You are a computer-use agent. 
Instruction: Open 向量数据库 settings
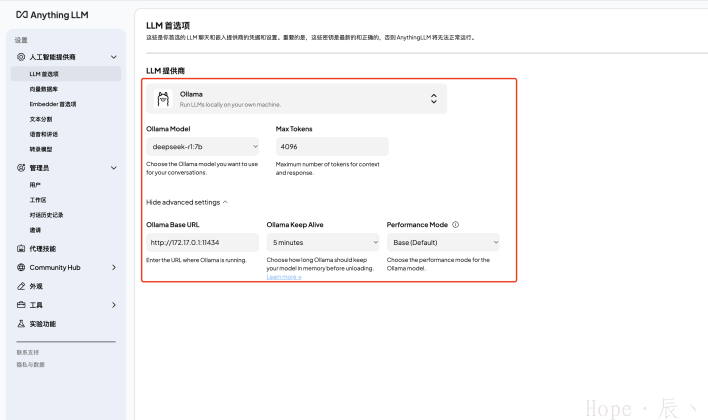point(44,89)
